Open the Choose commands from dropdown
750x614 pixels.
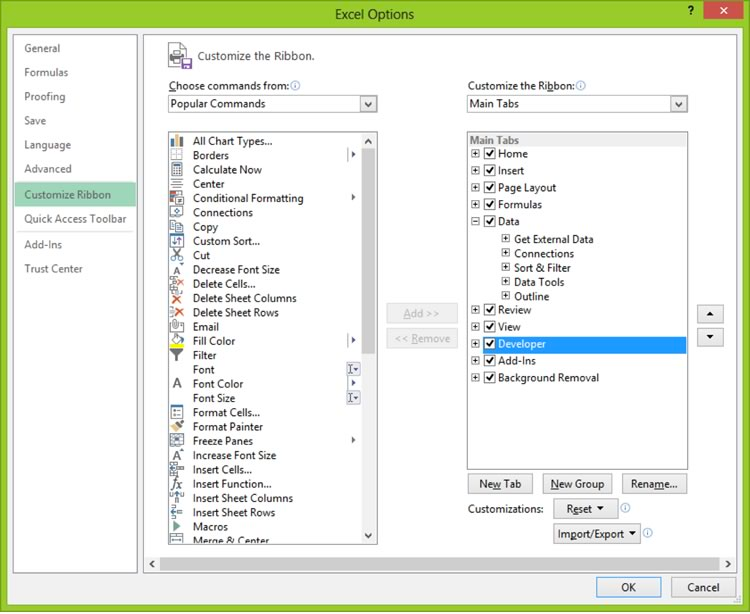tap(368, 104)
